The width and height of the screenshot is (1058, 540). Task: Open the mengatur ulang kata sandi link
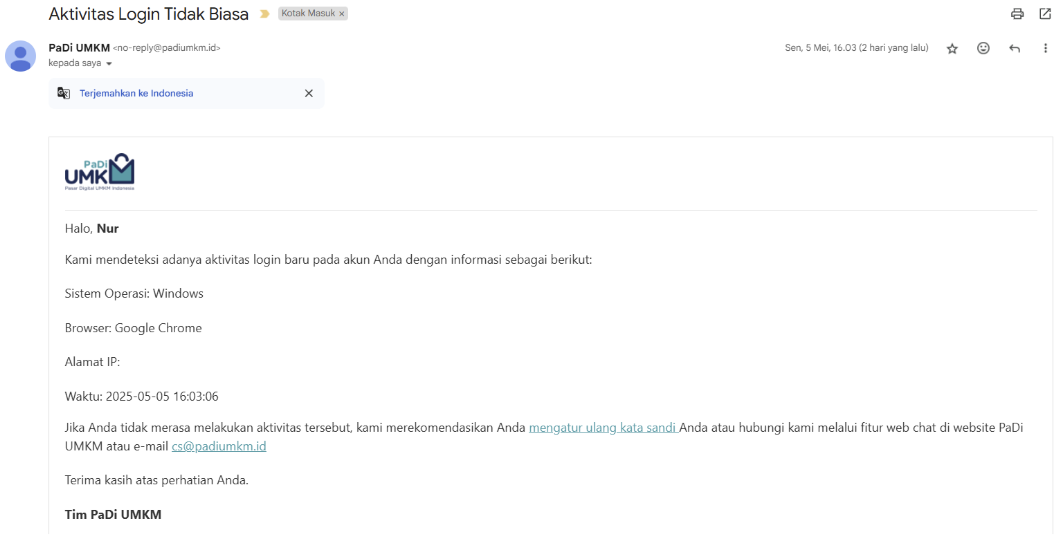click(x=603, y=427)
